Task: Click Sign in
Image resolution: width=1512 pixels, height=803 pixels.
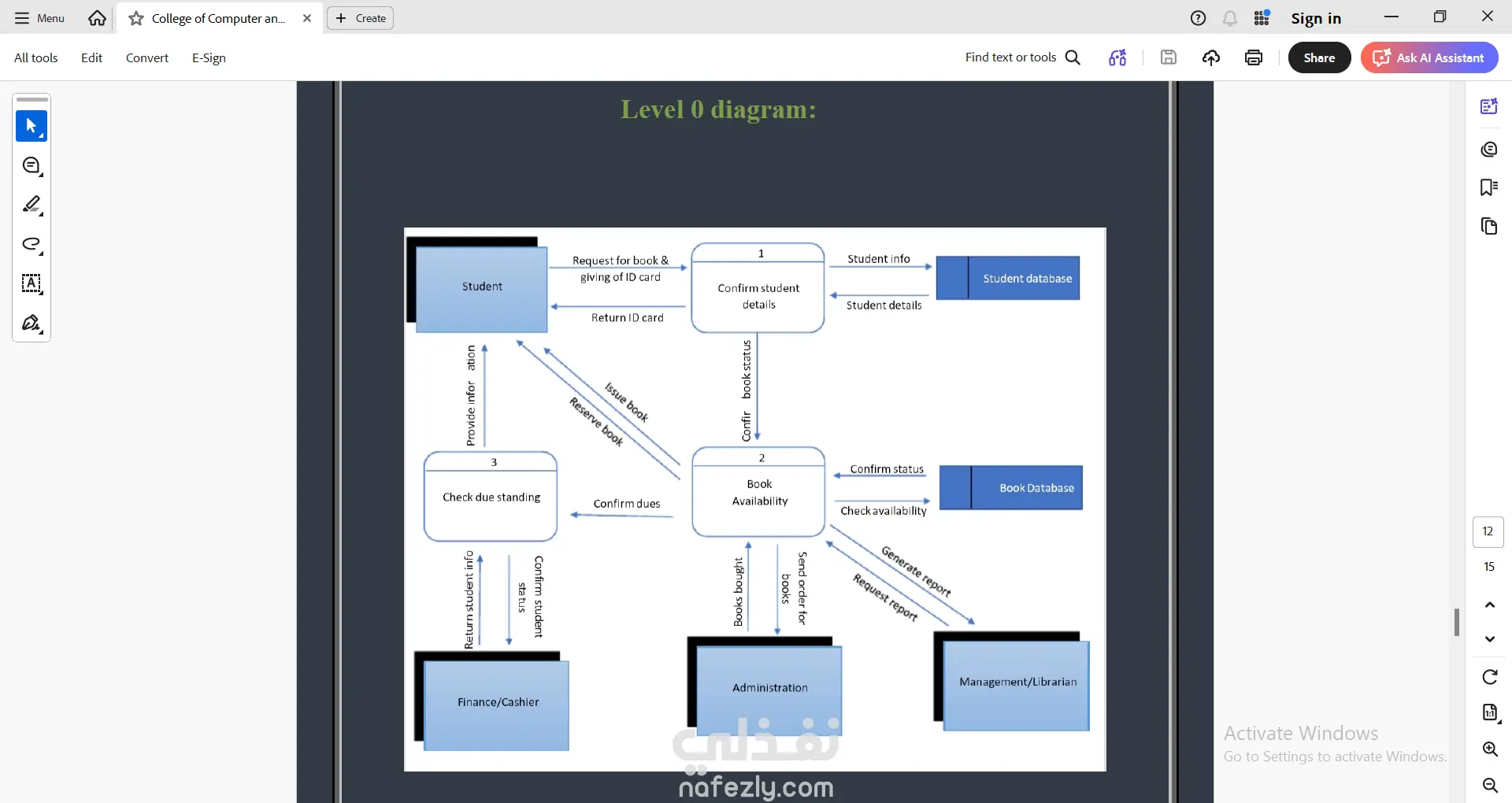Action: [x=1316, y=18]
